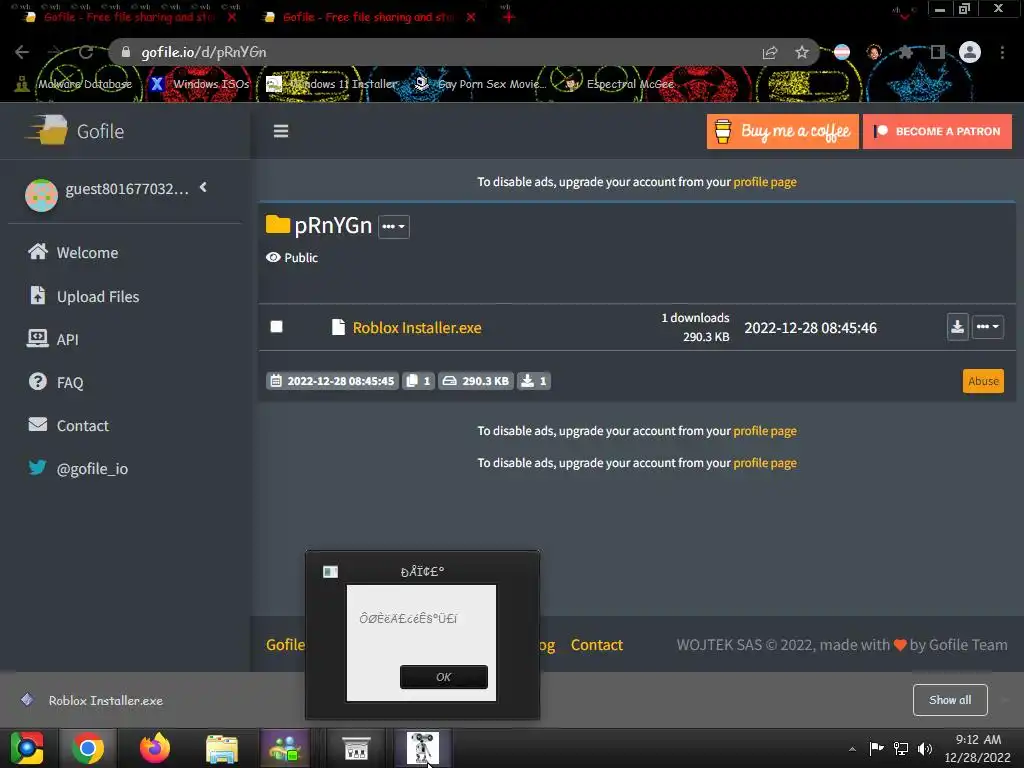Viewport: 1024px width, 768px height.
Task: Click the footer Contact link
Action: [x=596, y=645]
